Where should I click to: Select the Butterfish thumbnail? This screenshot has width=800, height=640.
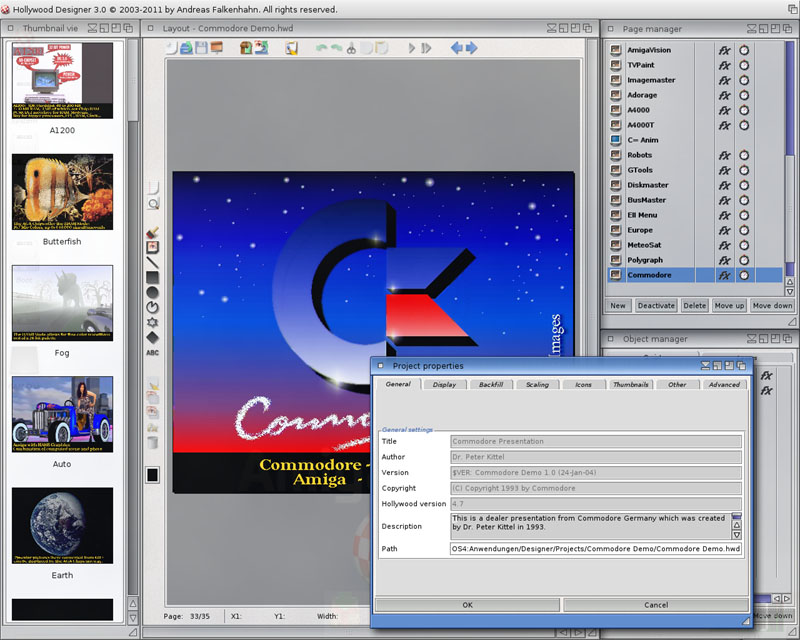62,192
